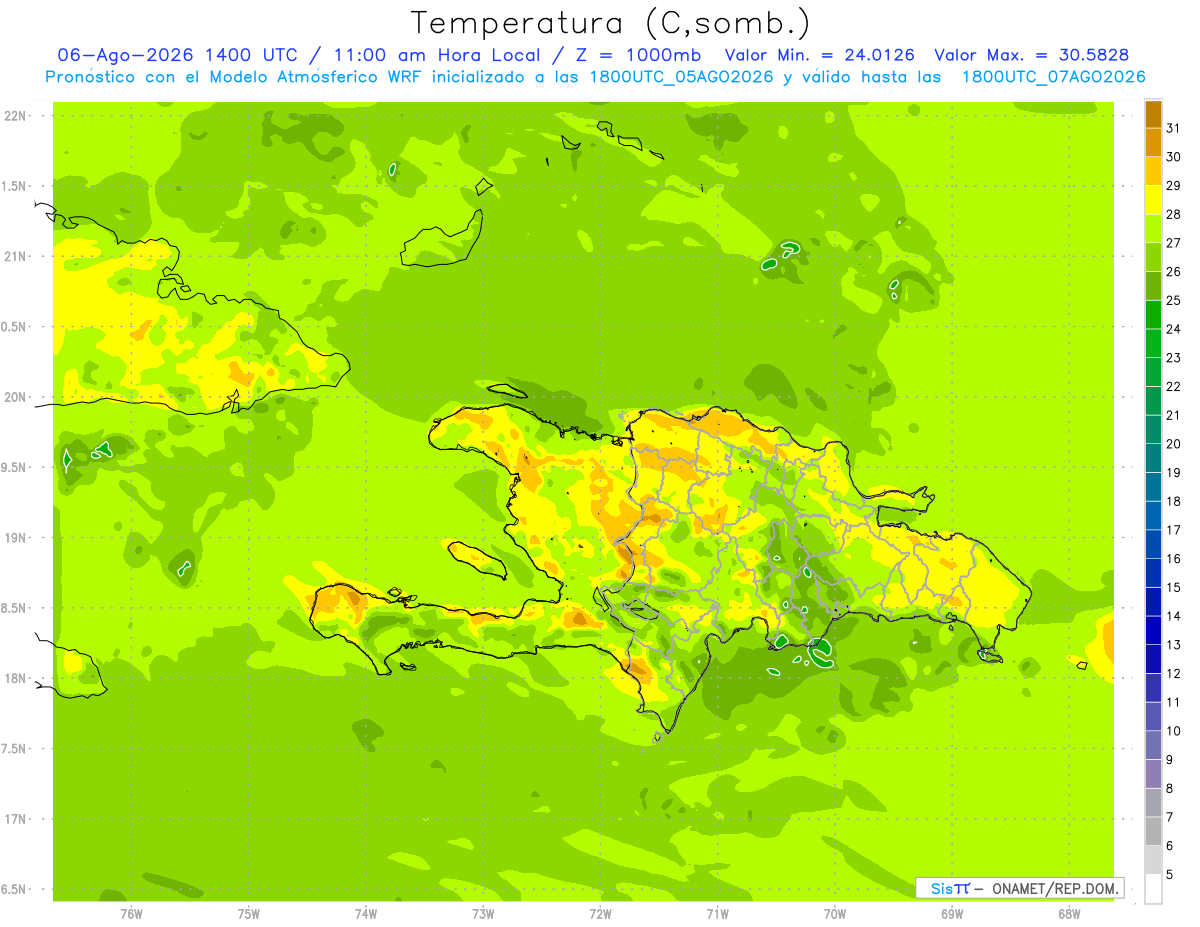Click the "Temperatura (C,somb.)" map title
This screenshot has width=1200, height=927.
(x=611, y=24)
